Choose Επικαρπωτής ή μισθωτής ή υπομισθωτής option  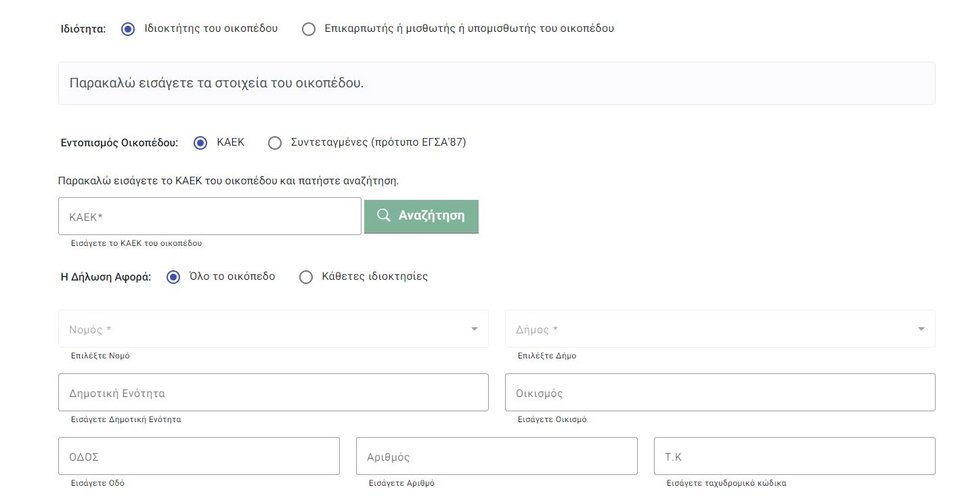pos(309,29)
